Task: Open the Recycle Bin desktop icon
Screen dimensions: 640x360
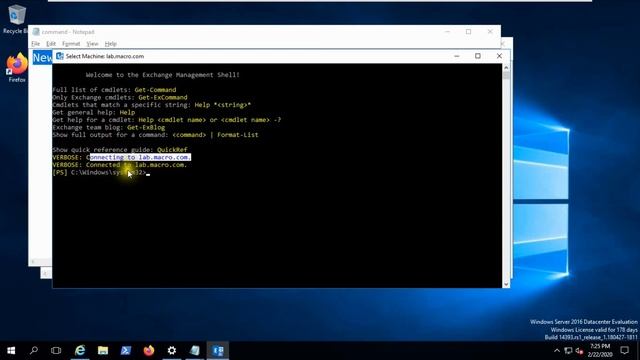Action: [x=16, y=18]
